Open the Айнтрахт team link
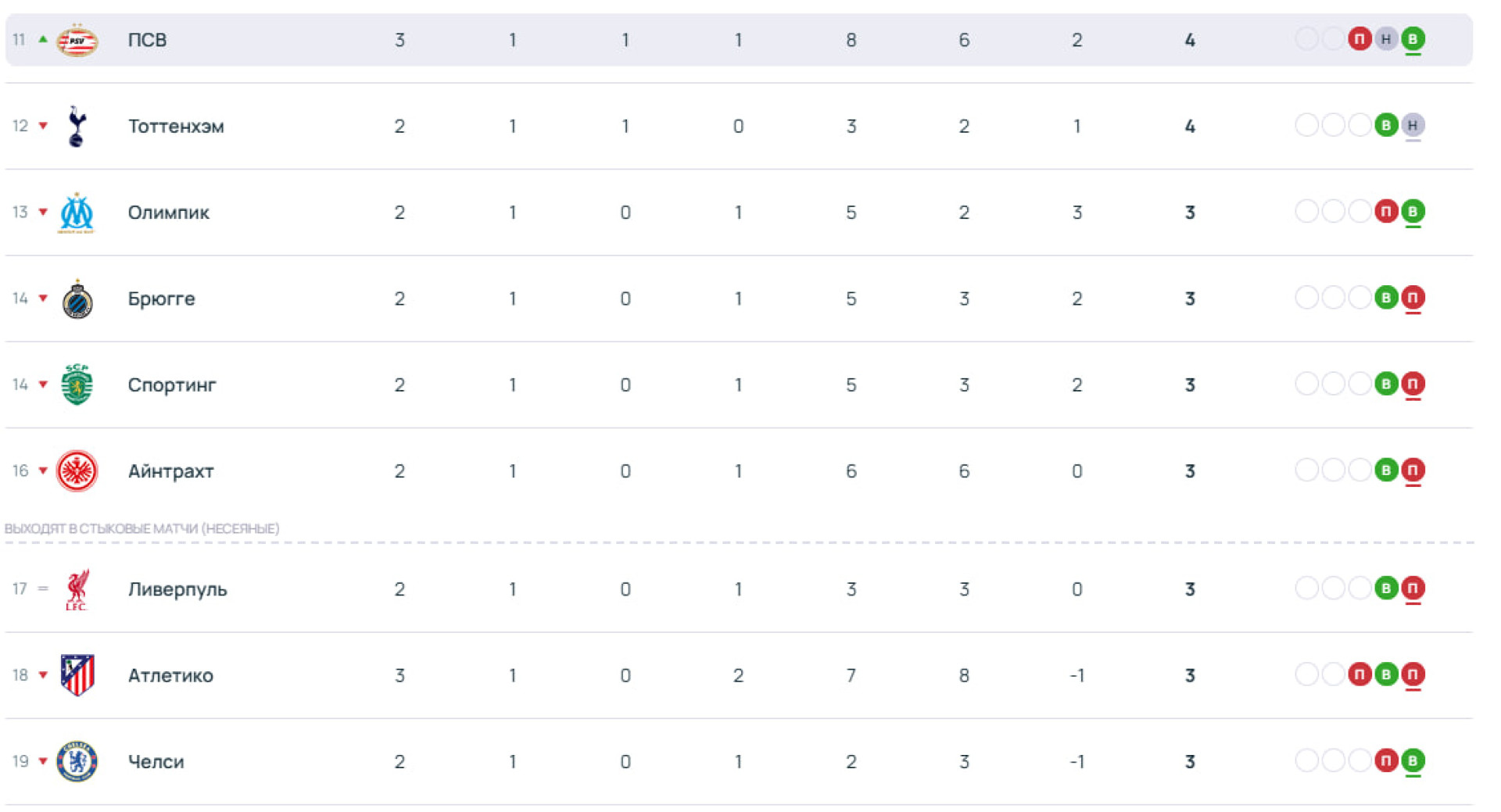Viewport: 1501px width, 812px height. click(x=170, y=471)
